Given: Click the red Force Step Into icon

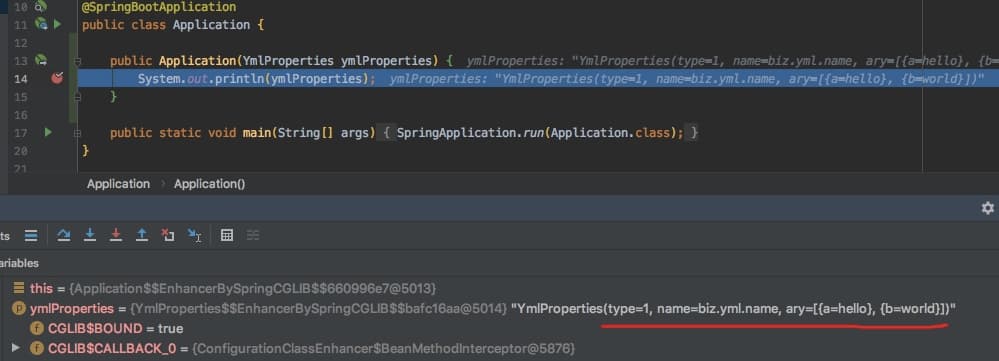Looking at the screenshot, I should [116, 235].
